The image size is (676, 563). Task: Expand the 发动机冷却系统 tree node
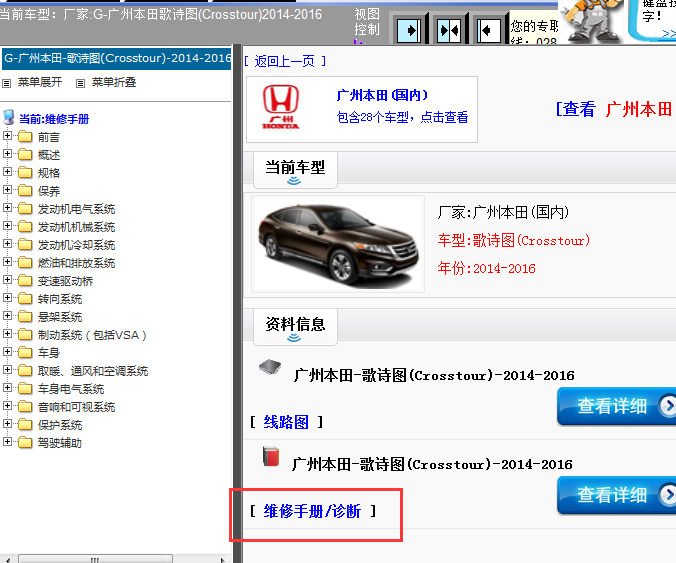[7, 244]
